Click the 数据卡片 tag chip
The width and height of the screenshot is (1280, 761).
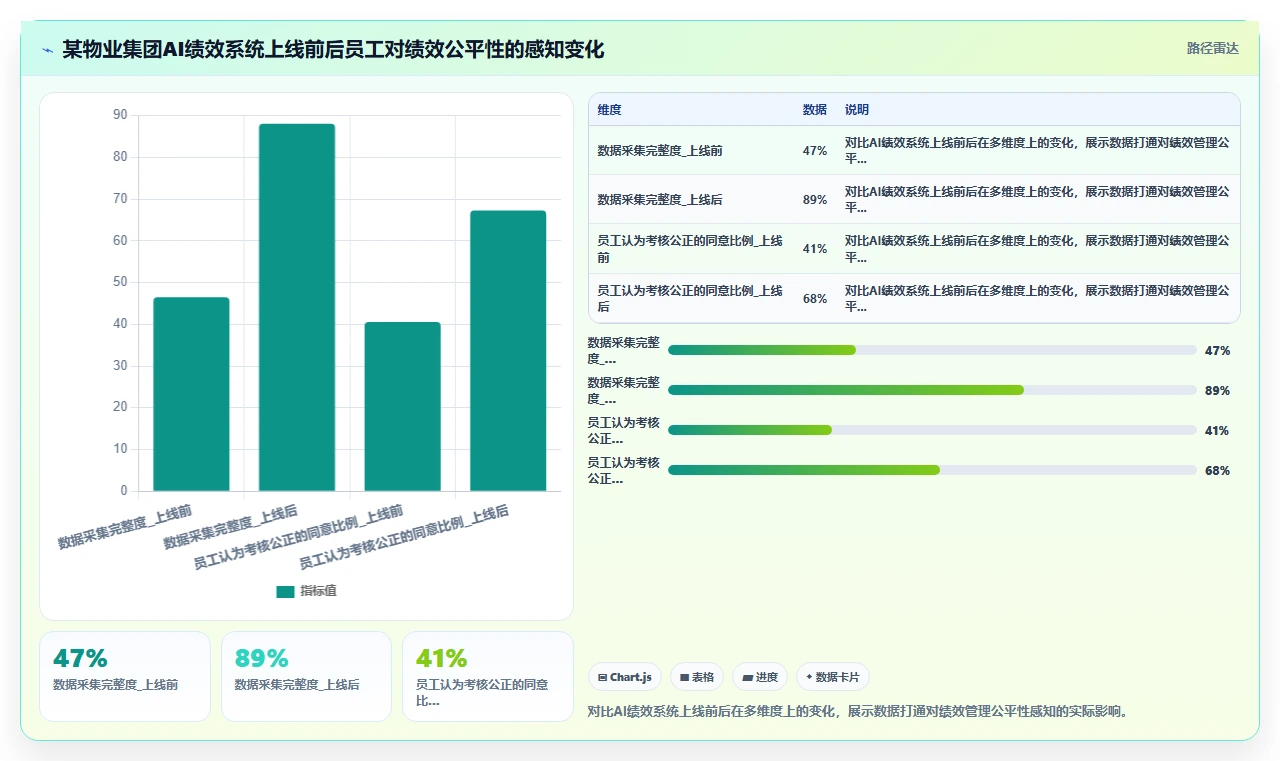(x=833, y=677)
